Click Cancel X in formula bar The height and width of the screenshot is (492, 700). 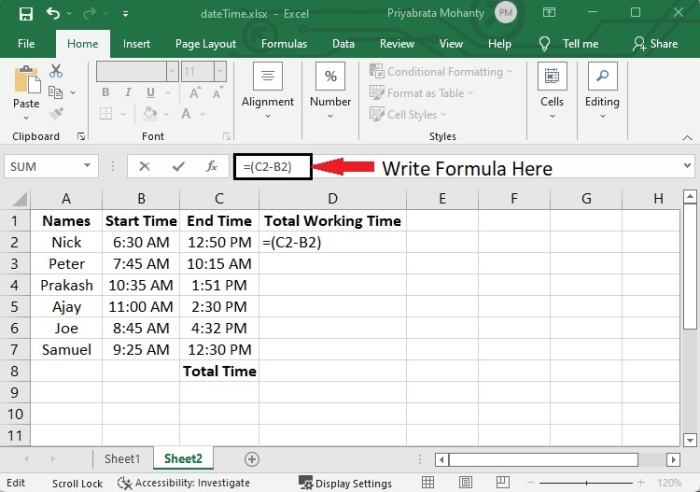144,167
